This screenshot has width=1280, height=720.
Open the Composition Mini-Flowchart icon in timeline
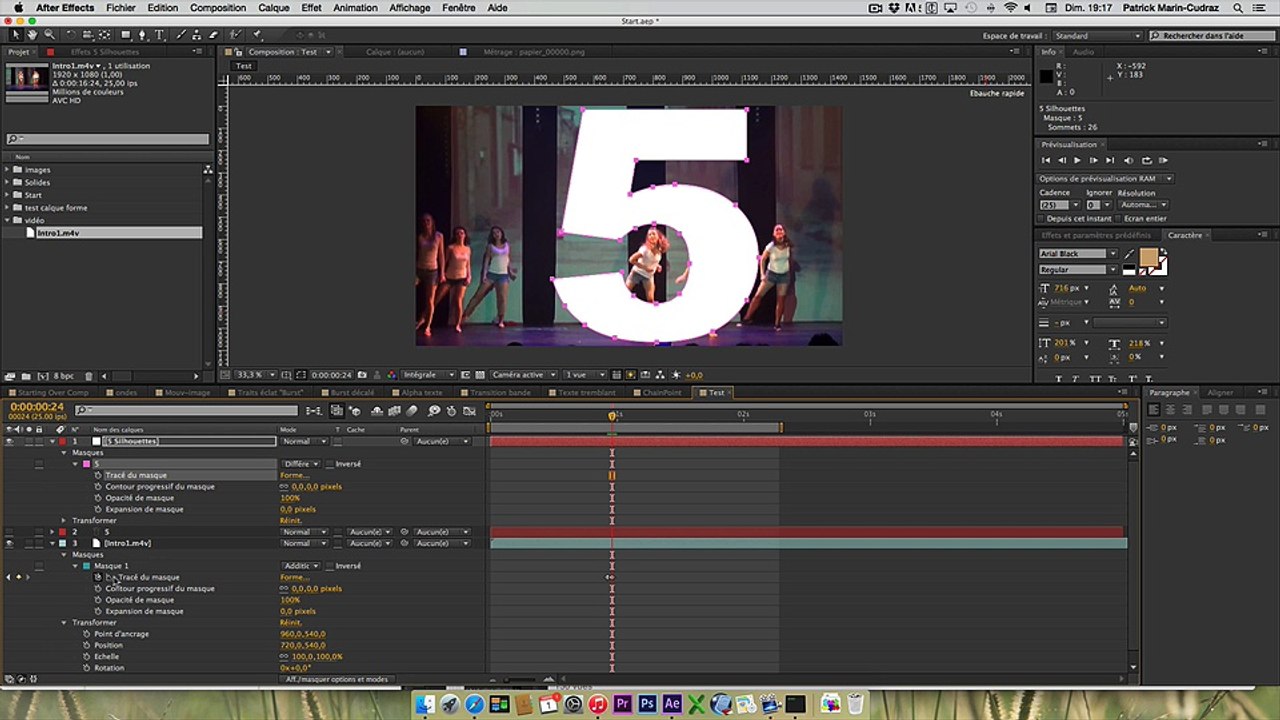point(313,411)
